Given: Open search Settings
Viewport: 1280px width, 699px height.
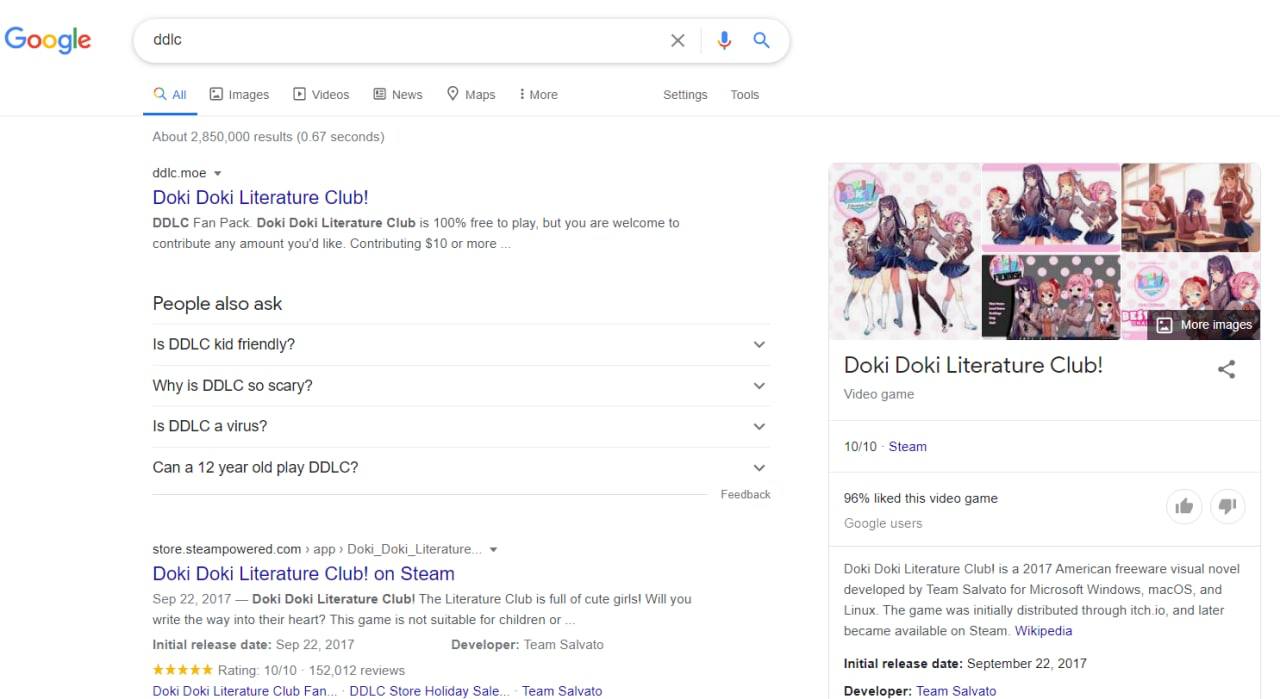Looking at the screenshot, I should (x=685, y=94).
